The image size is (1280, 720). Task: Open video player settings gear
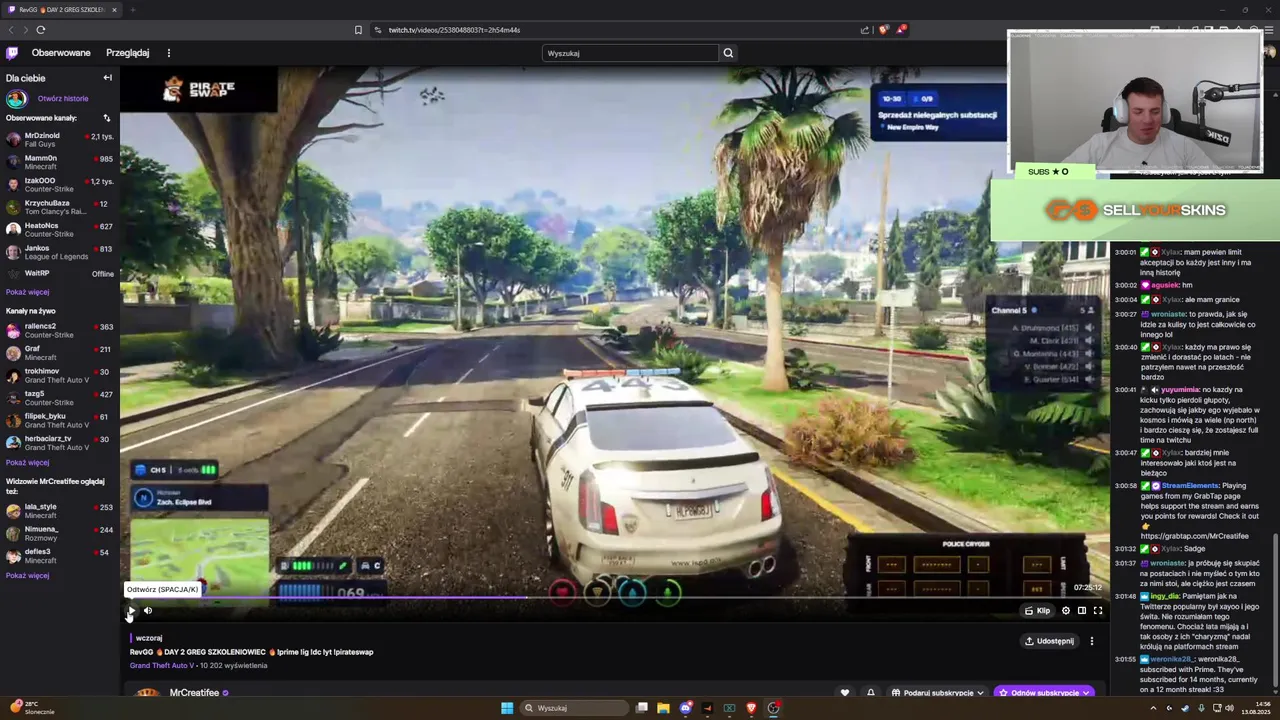(x=1065, y=610)
